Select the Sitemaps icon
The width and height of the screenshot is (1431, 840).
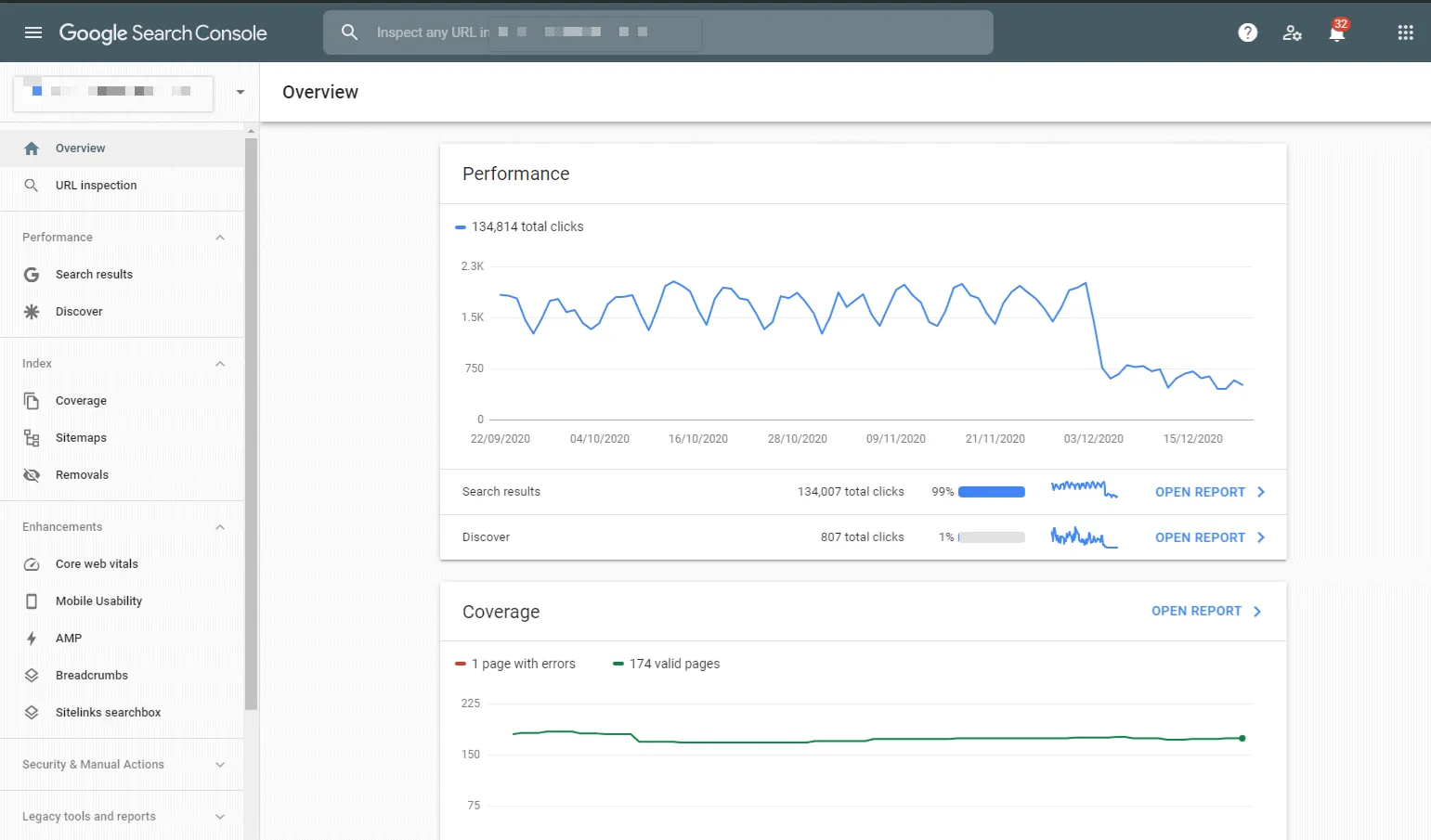click(x=31, y=437)
